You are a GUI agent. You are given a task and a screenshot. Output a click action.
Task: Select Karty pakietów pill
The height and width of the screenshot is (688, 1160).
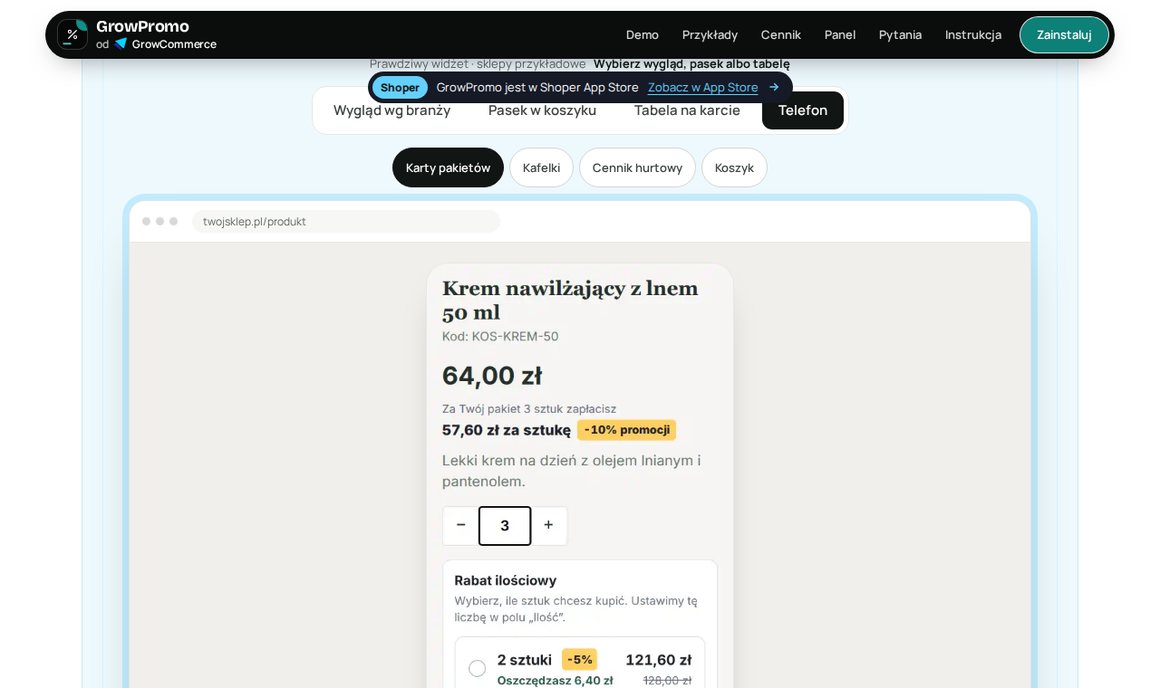tap(448, 168)
